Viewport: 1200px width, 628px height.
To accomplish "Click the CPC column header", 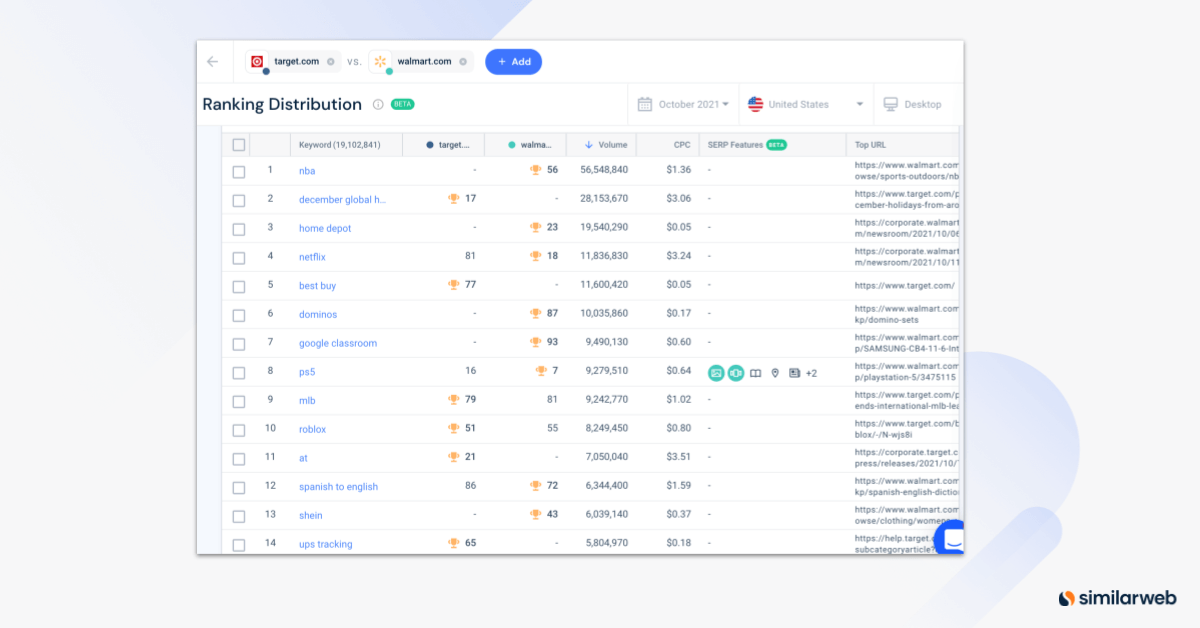I will 680,145.
